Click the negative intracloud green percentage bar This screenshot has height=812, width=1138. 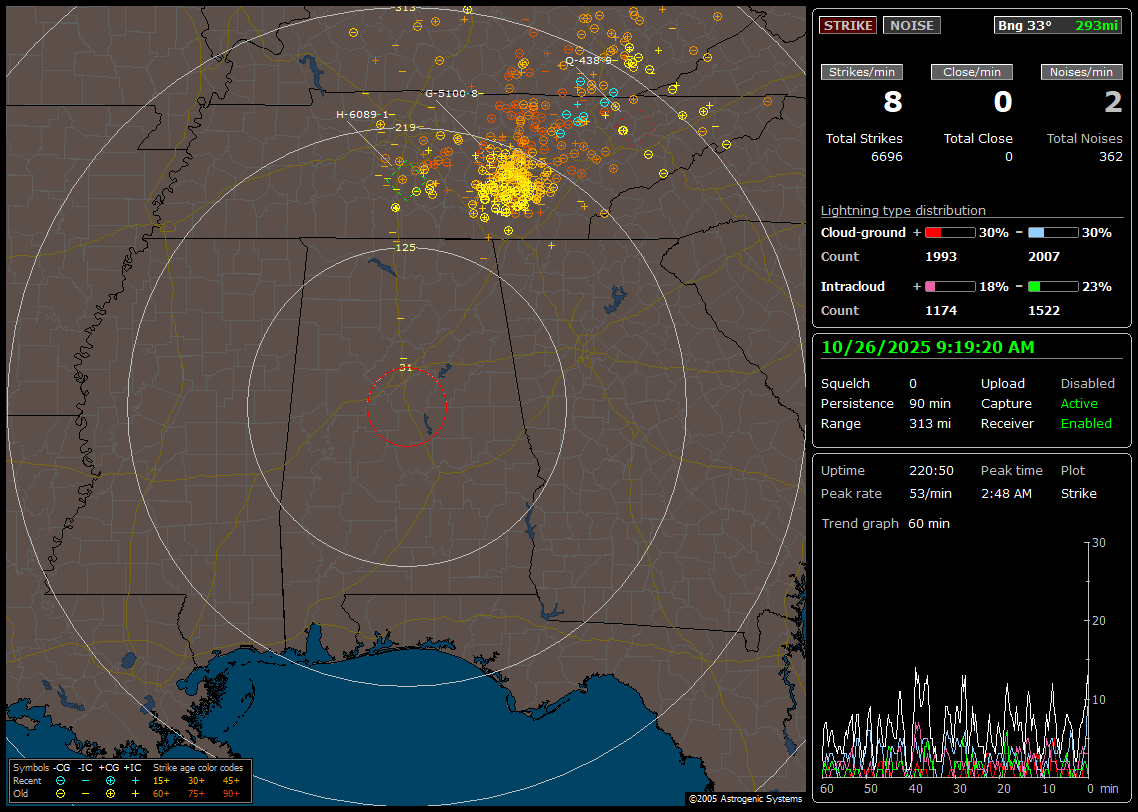pos(1053,287)
